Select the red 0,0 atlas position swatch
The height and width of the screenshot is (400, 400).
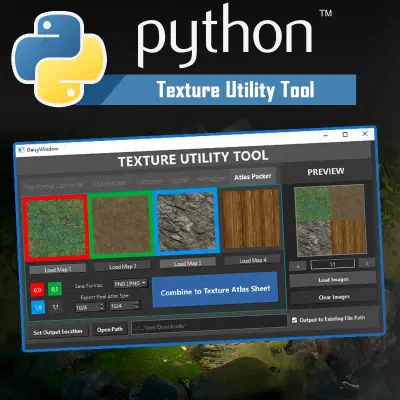pos(37,290)
